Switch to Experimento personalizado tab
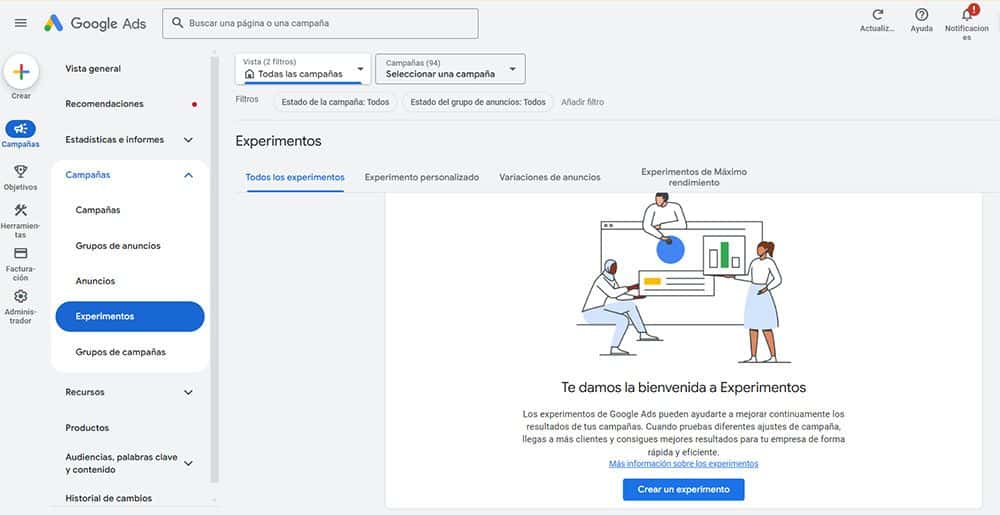This screenshot has height=515, width=1000. point(422,177)
